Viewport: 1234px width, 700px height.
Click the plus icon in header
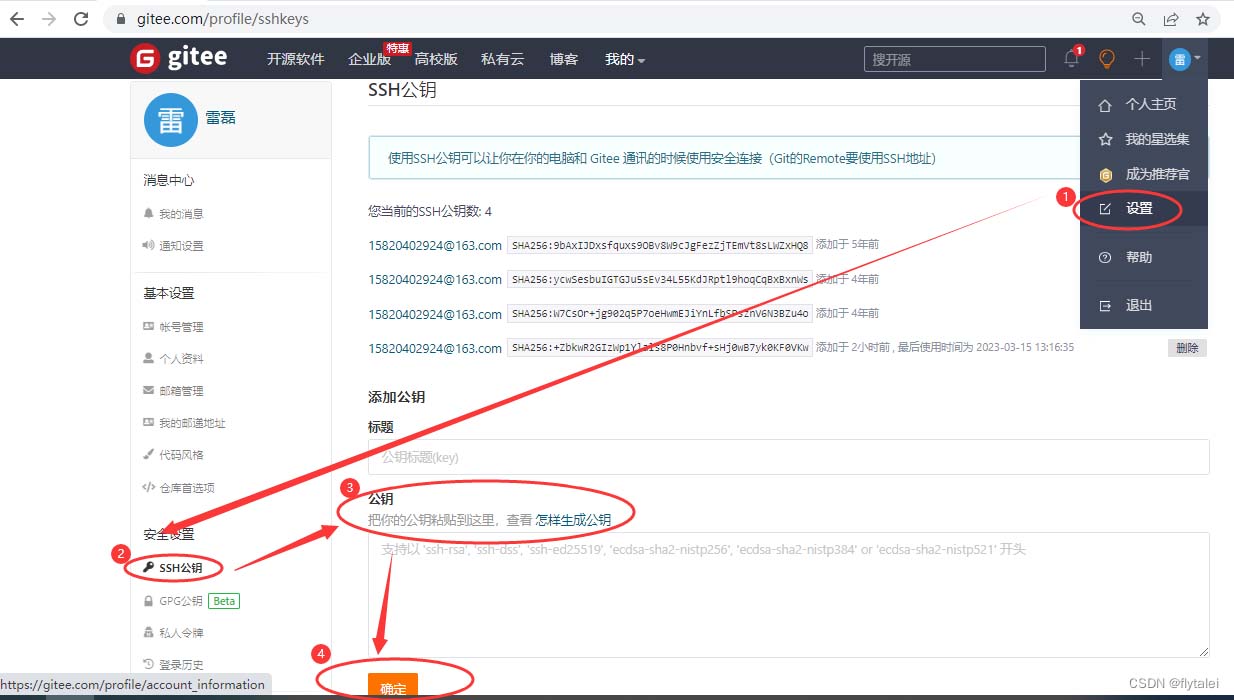pos(1142,59)
